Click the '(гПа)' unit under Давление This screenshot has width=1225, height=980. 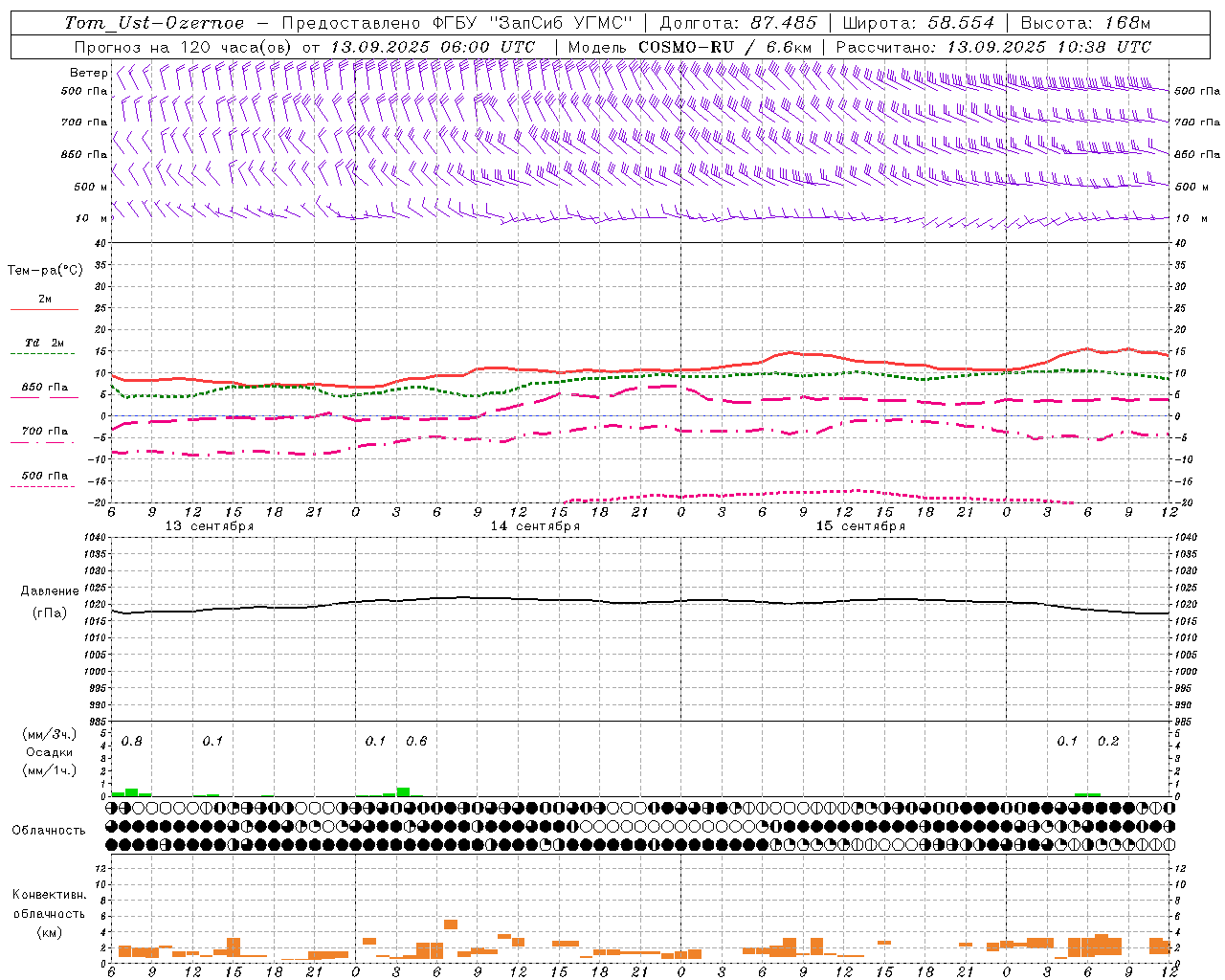point(50,613)
